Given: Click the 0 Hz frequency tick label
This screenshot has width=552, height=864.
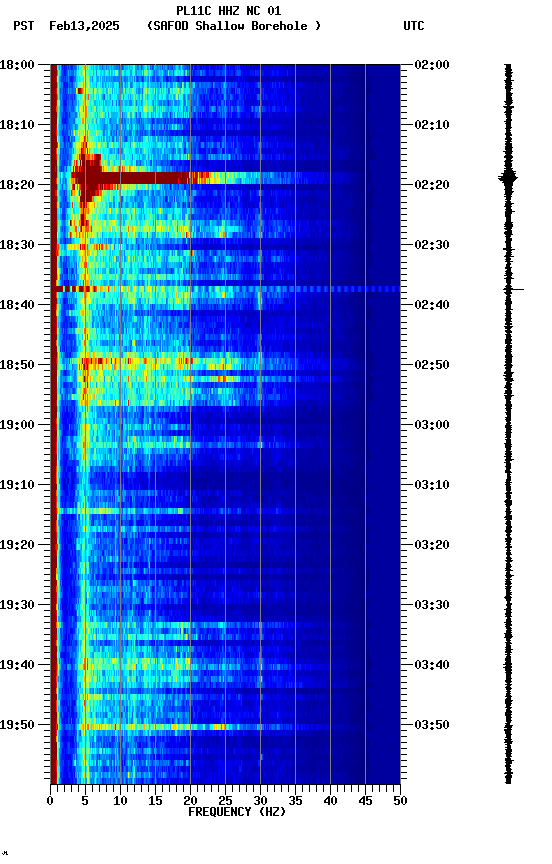Looking at the screenshot, I should click(50, 801).
